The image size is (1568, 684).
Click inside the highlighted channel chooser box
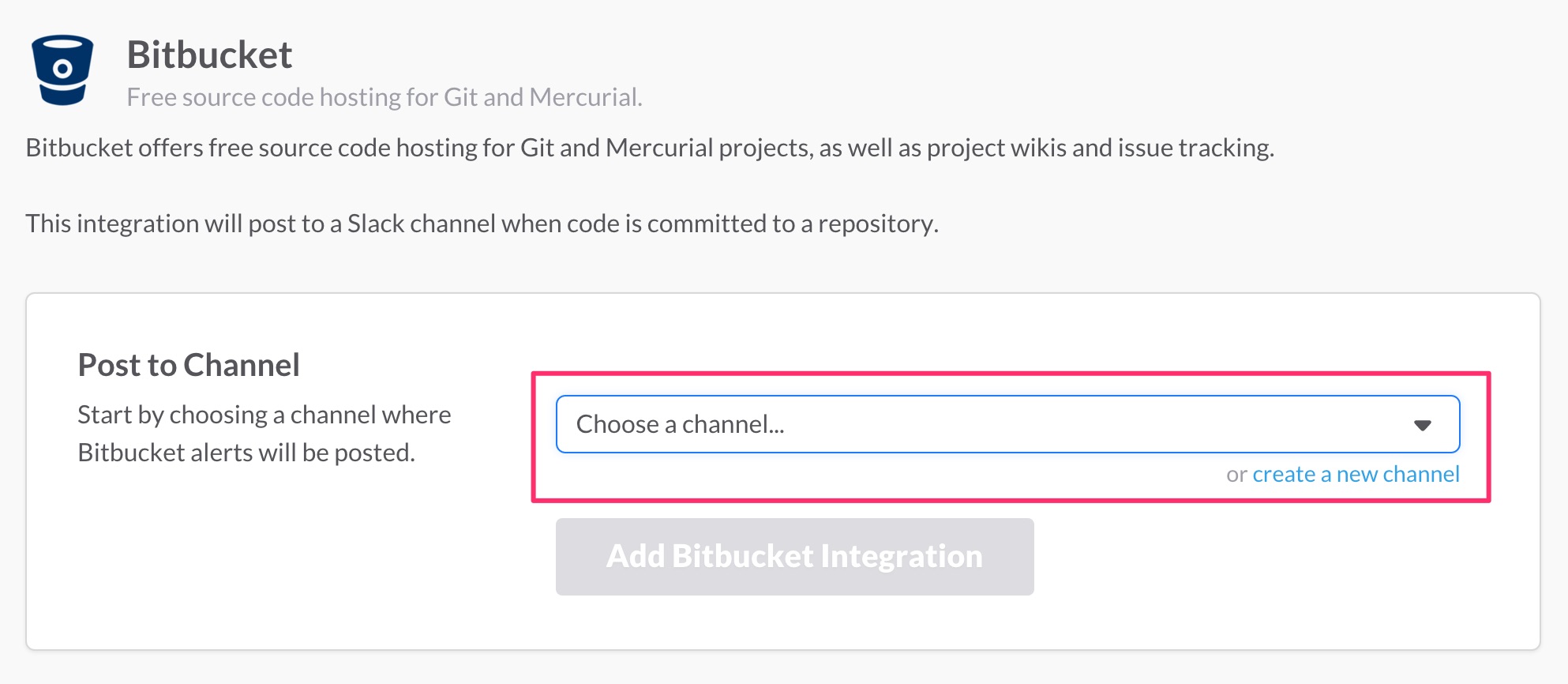1011,424
